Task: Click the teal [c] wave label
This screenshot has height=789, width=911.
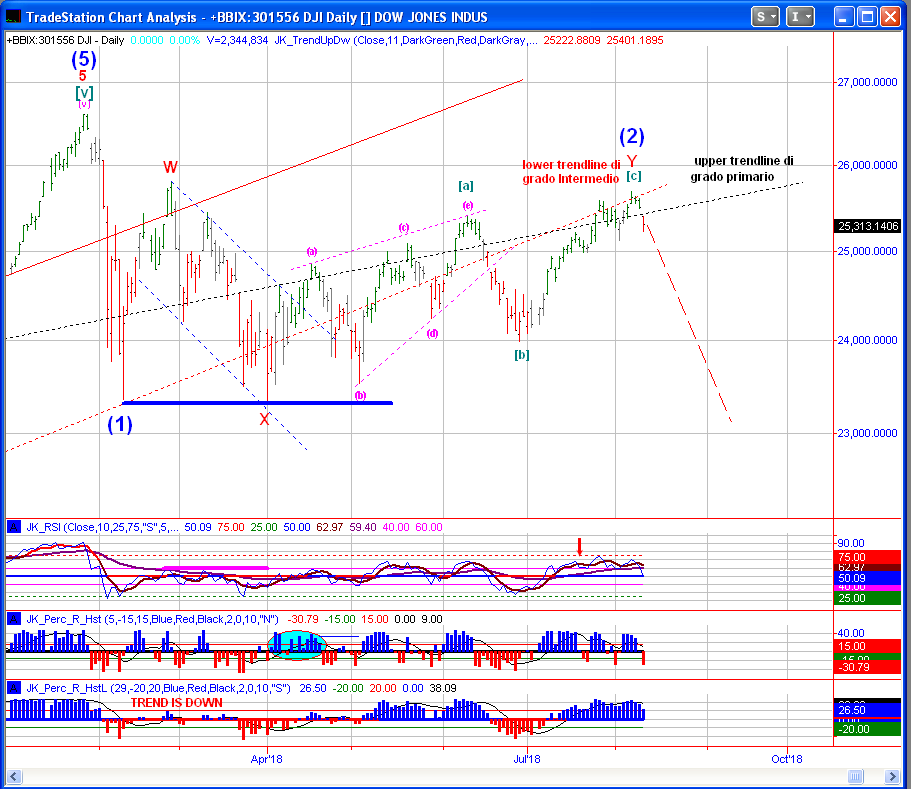Action: click(x=634, y=176)
